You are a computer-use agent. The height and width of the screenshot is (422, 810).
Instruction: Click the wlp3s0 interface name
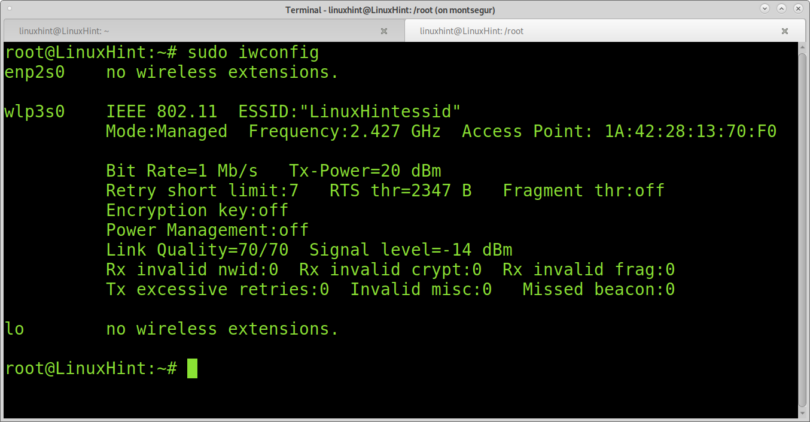coord(35,112)
